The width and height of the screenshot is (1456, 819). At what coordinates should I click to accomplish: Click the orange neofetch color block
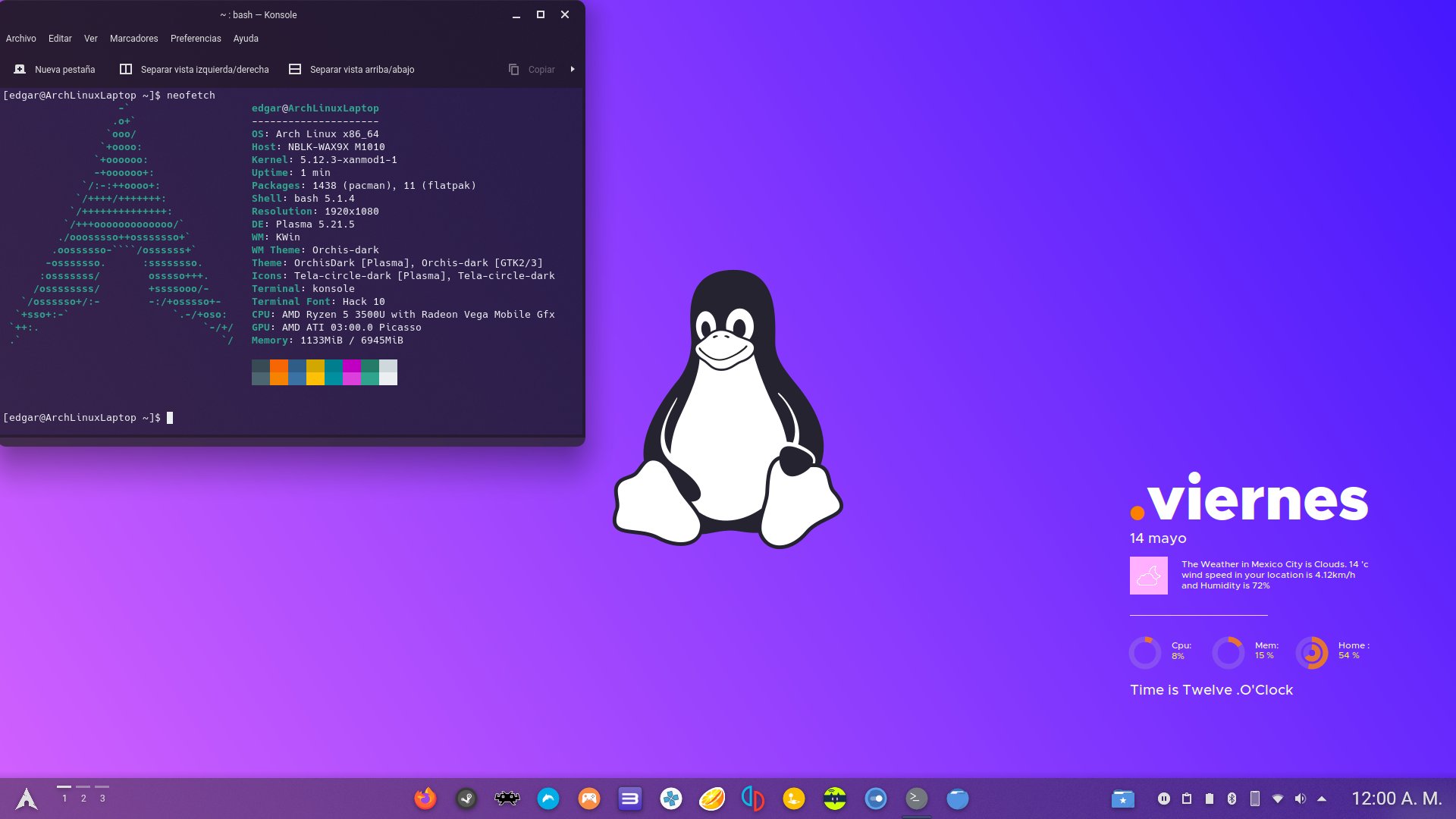tap(279, 372)
